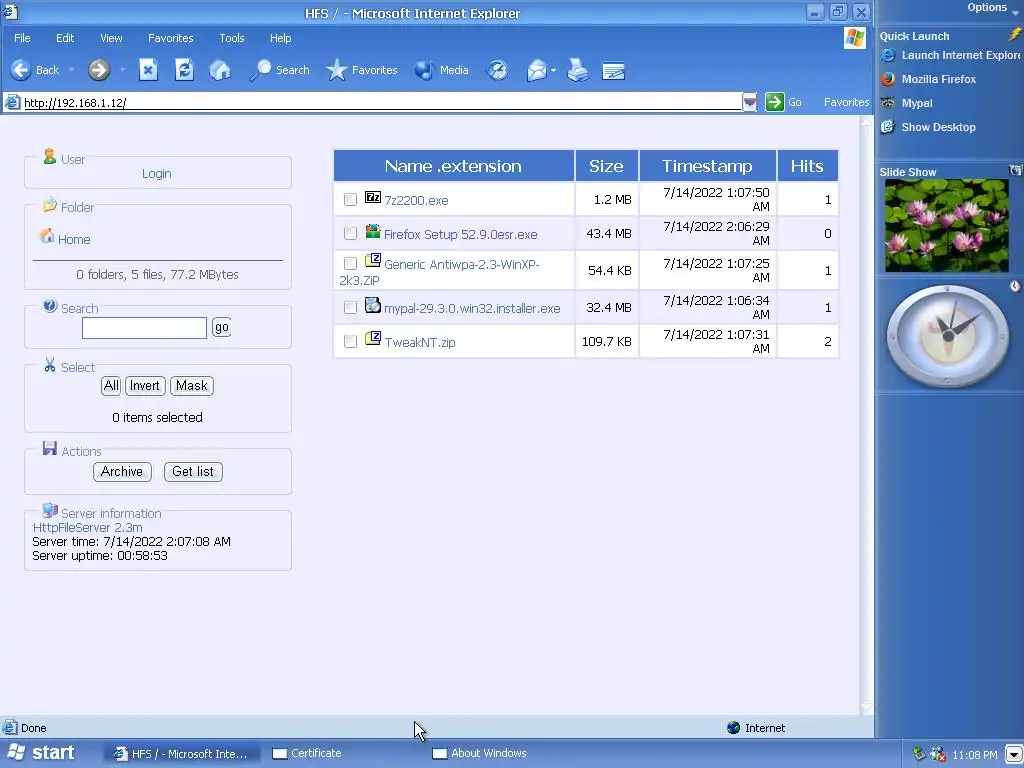Check the TweakNT.zip checkbox
Image resolution: width=1024 pixels, height=768 pixels.
[350, 341]
